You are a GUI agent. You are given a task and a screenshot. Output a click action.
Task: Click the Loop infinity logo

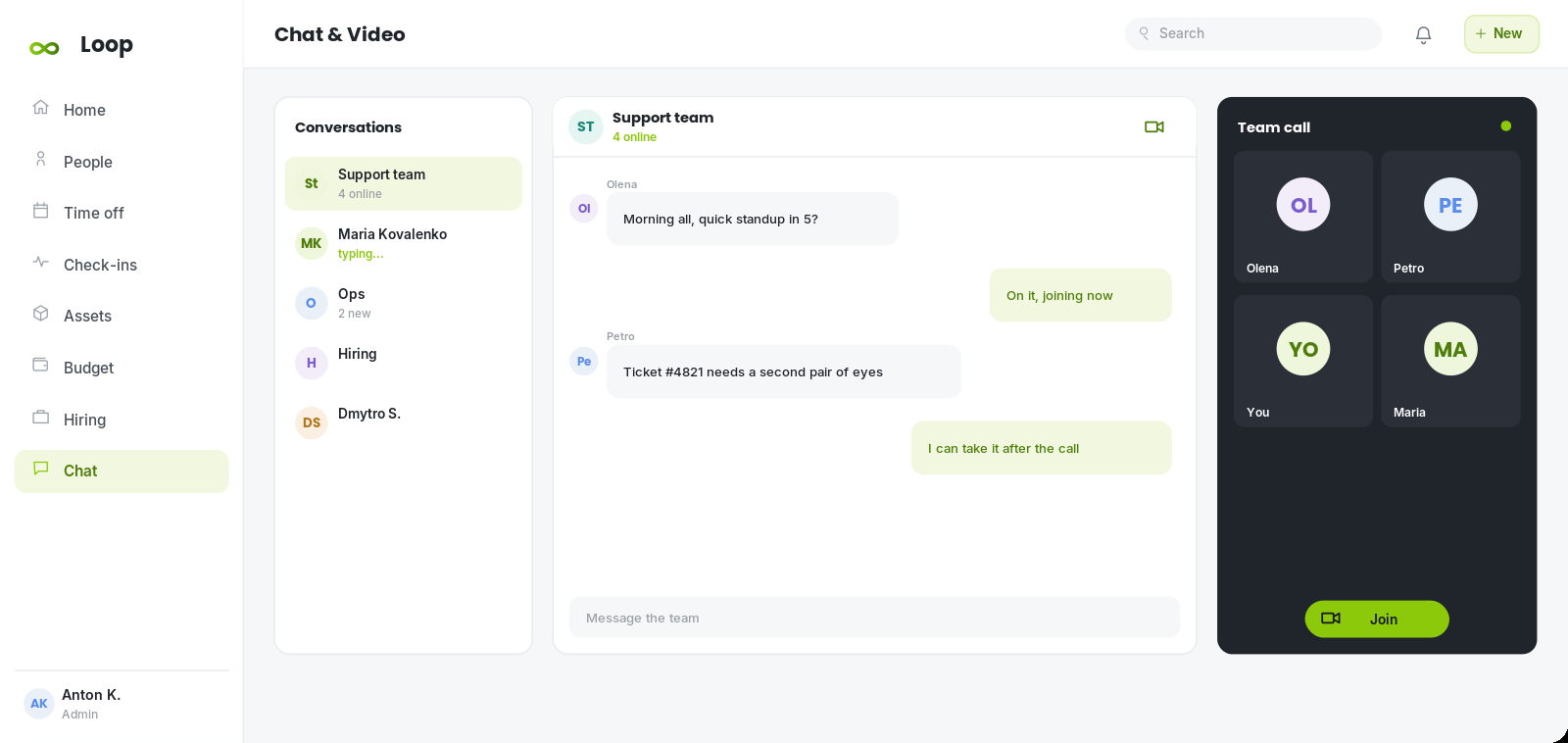(44, 48)
